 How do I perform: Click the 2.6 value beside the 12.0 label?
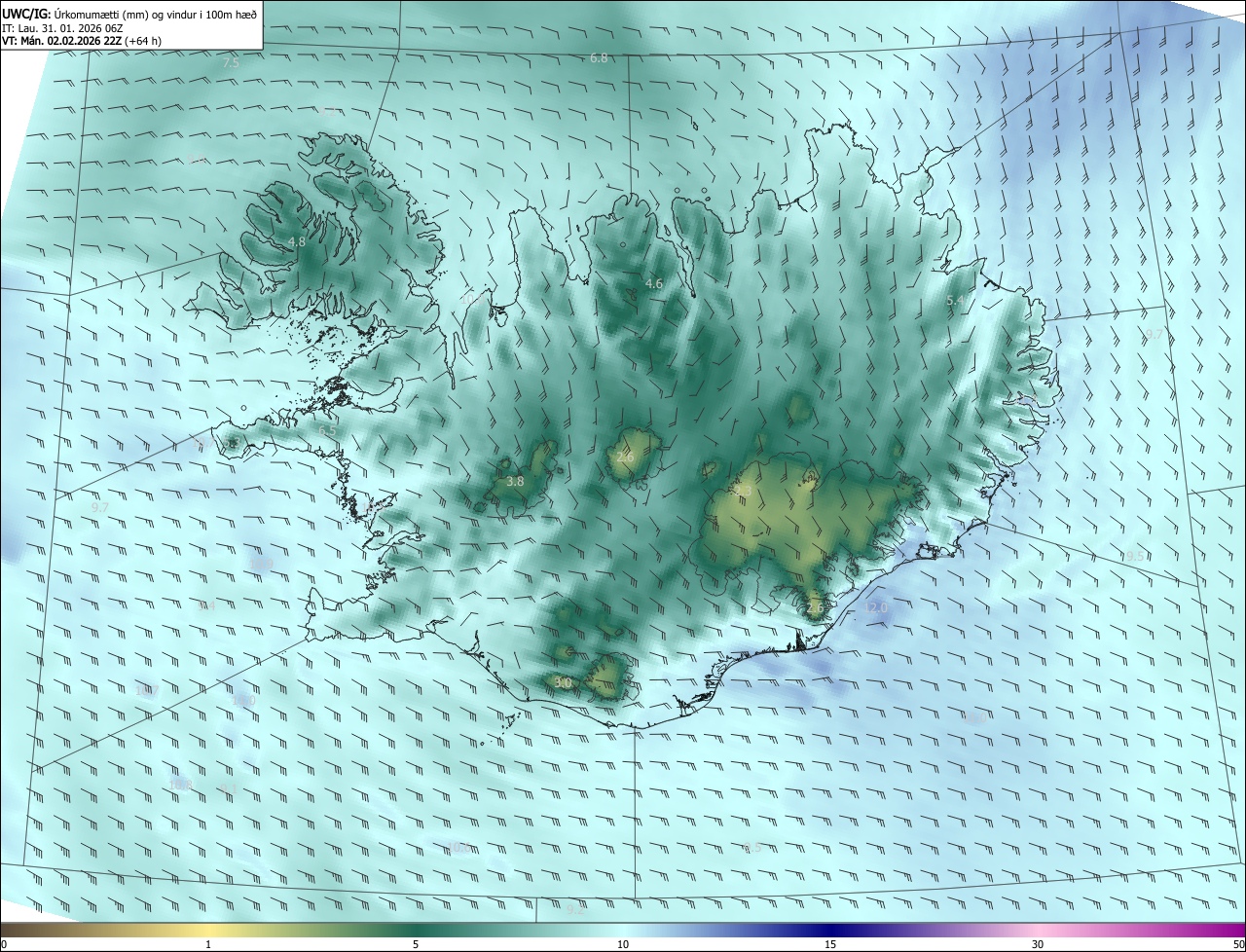click(x=815, y=607)
